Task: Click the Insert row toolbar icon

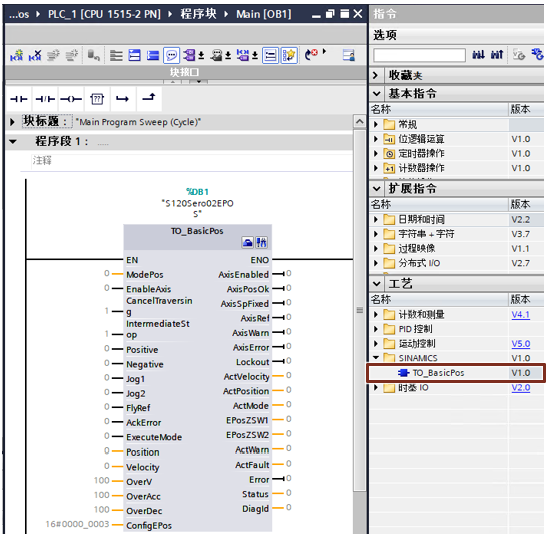Action: pos(53,55)
